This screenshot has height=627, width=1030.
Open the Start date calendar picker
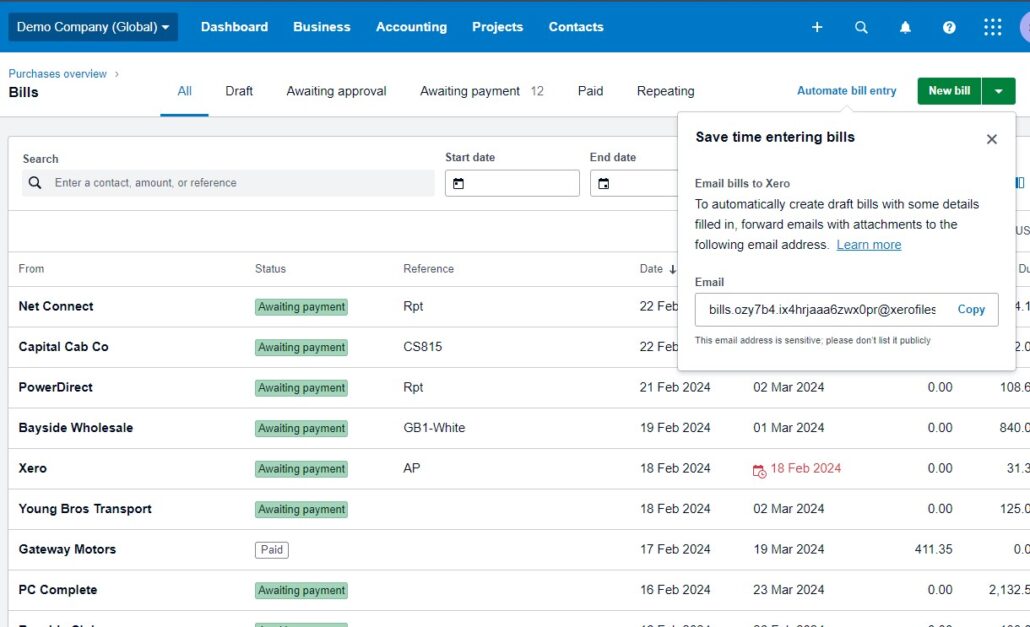click(x=460, y=183)
